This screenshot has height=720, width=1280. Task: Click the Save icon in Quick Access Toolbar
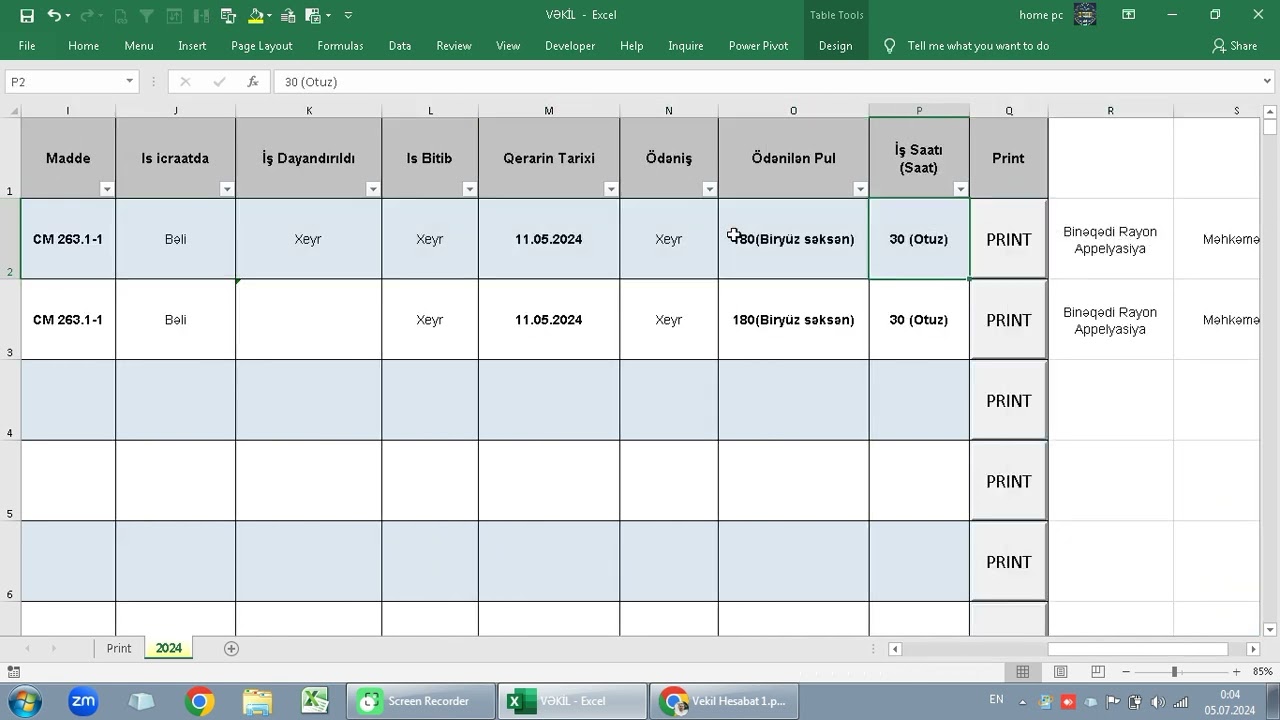coord(27,15)
